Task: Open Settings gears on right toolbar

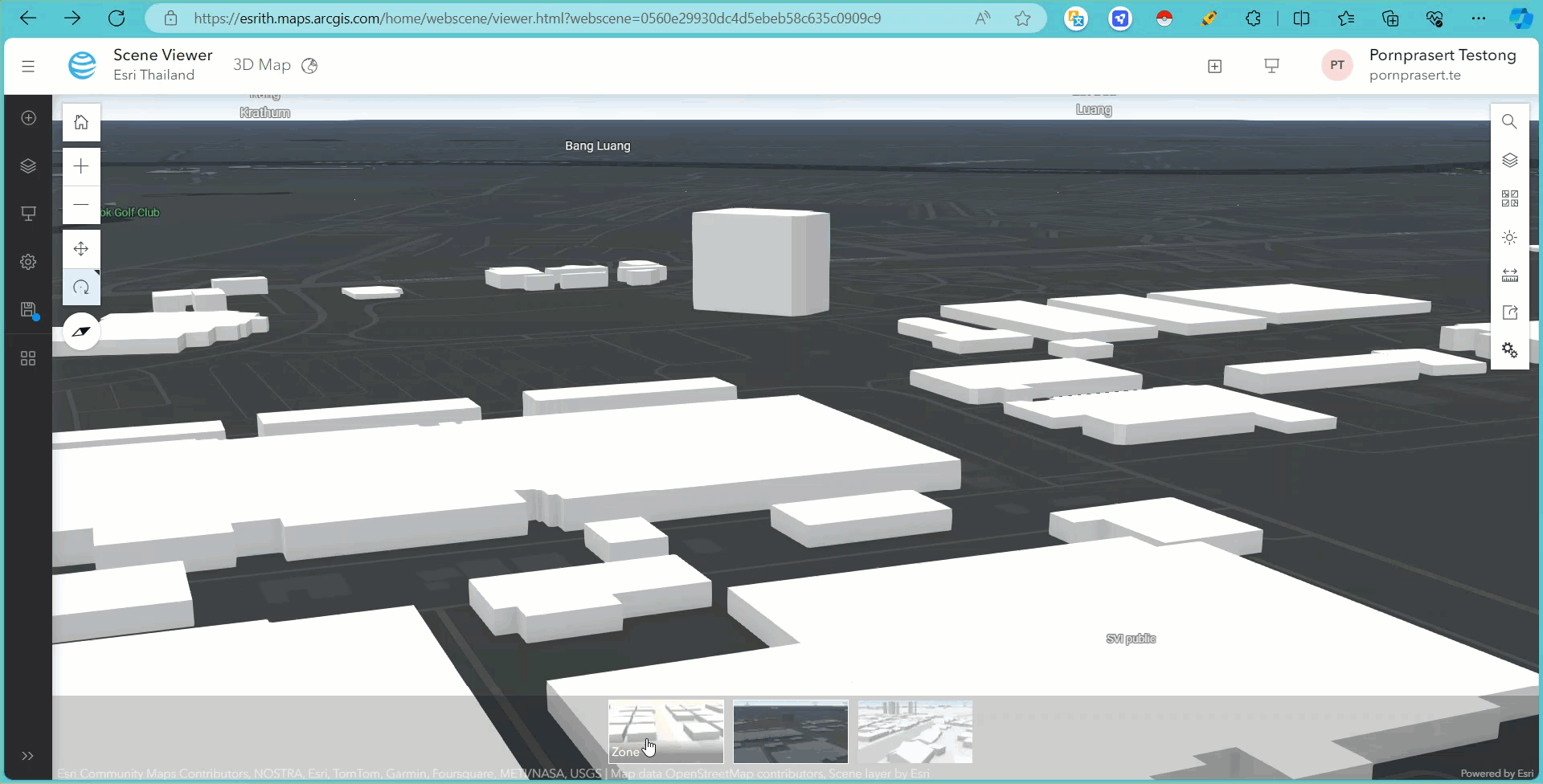Action: [1509, 350]
